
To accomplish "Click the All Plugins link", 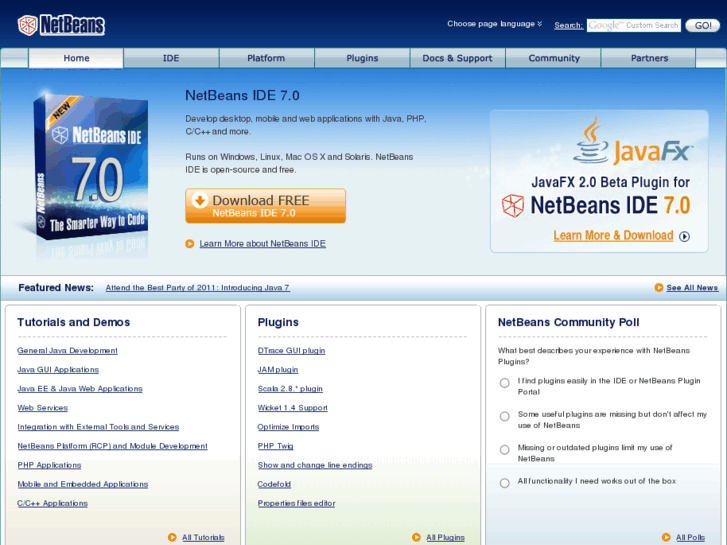I will 445,537.
